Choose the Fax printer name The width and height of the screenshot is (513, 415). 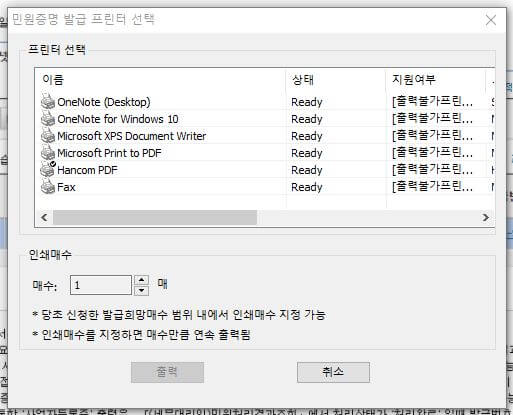coord(66,187)
